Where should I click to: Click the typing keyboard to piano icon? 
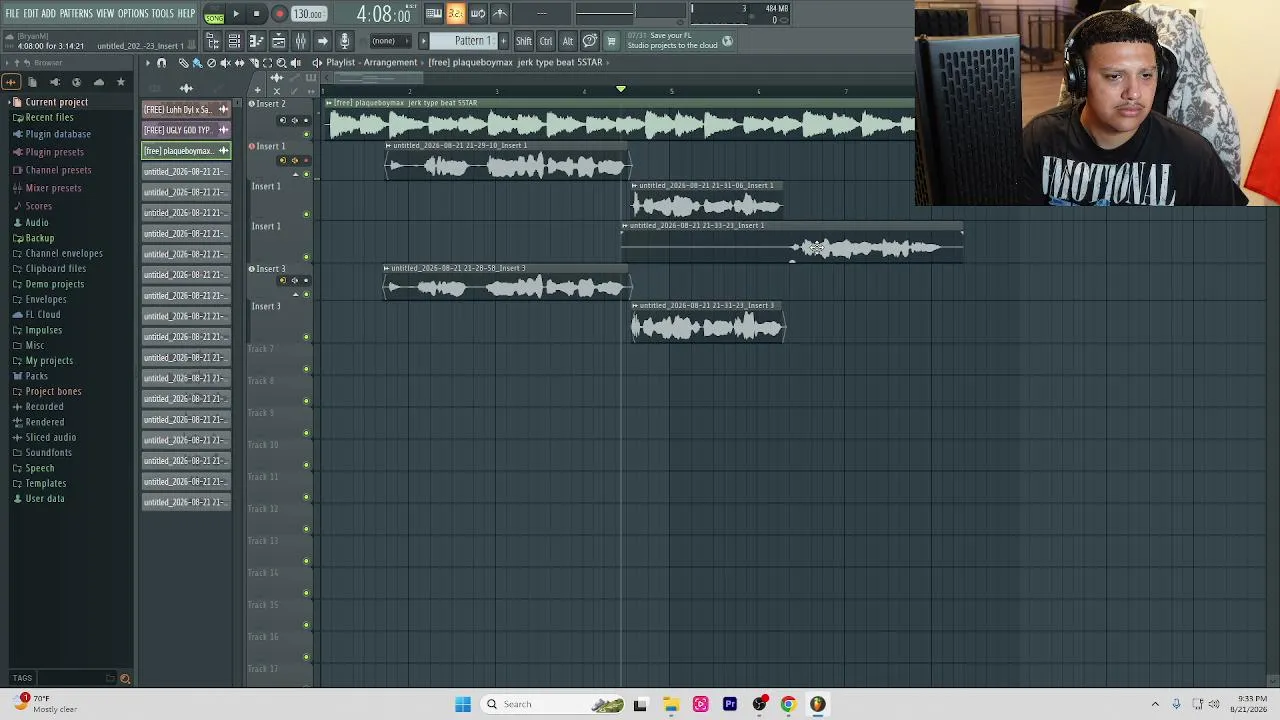(x=433, y=13)
